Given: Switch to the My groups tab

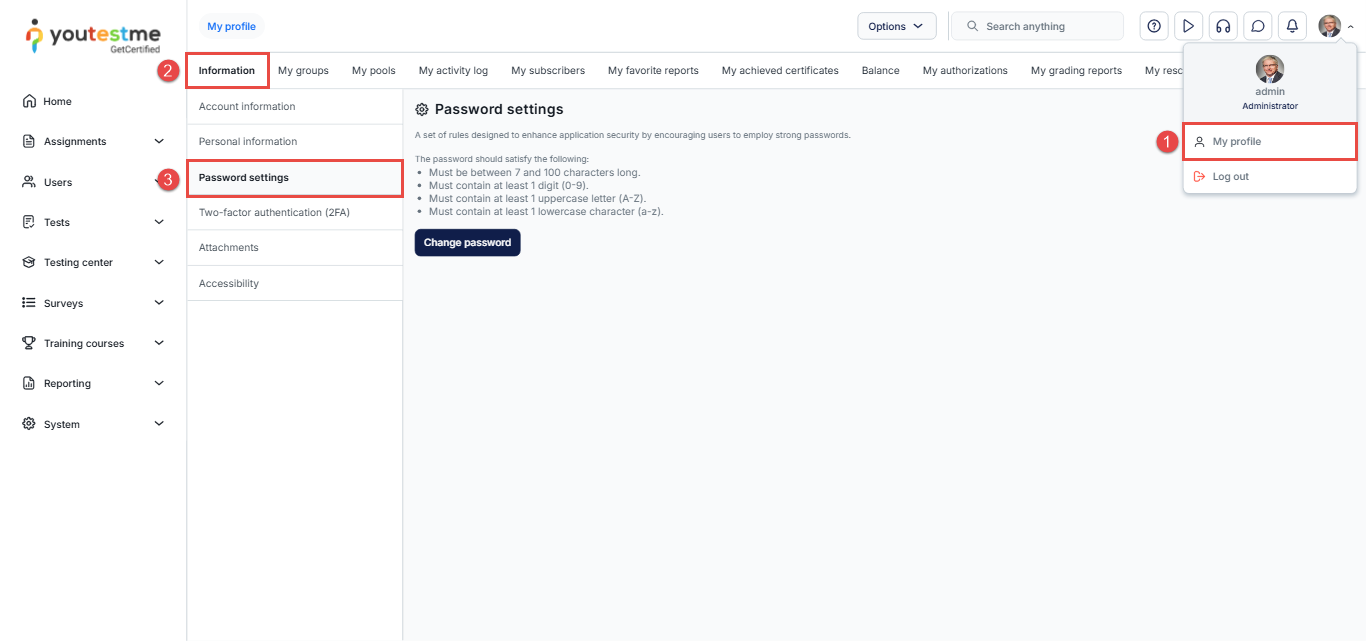Looking at the screenshot, I should click(303, 71).
